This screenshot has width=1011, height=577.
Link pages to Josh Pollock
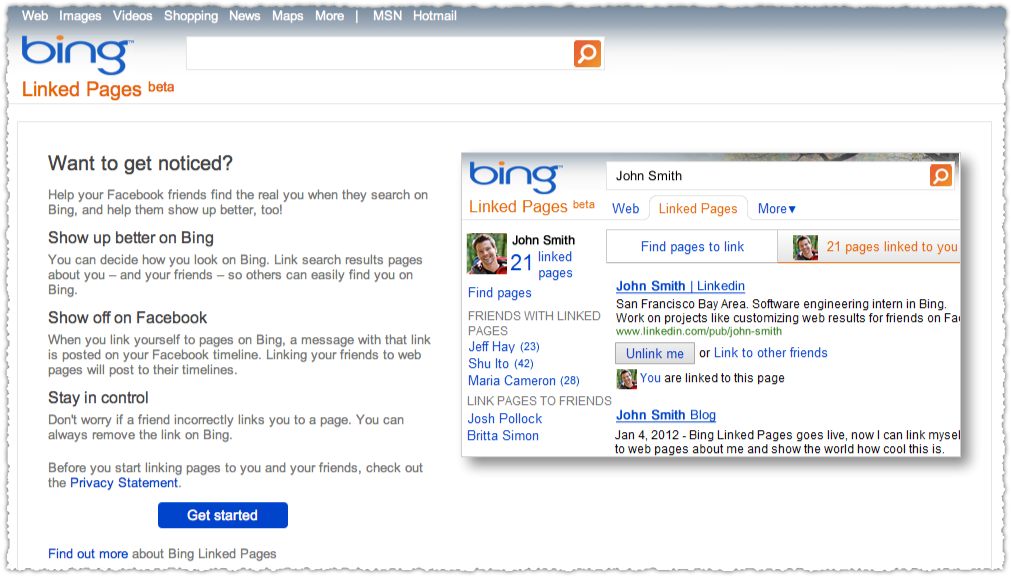(x=505, y=419)
